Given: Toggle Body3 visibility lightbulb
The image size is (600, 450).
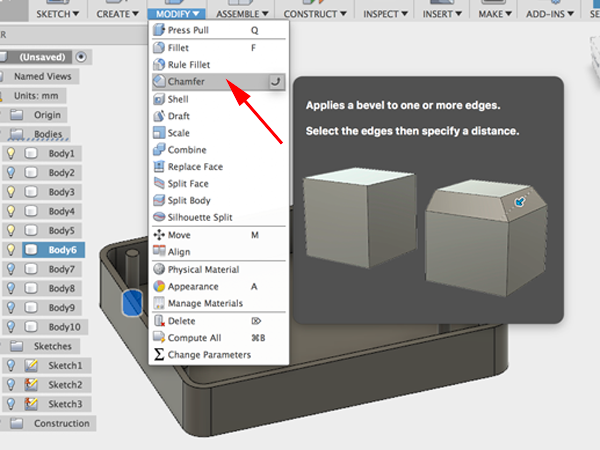Looking at the screenshot, I should point(11,192).
